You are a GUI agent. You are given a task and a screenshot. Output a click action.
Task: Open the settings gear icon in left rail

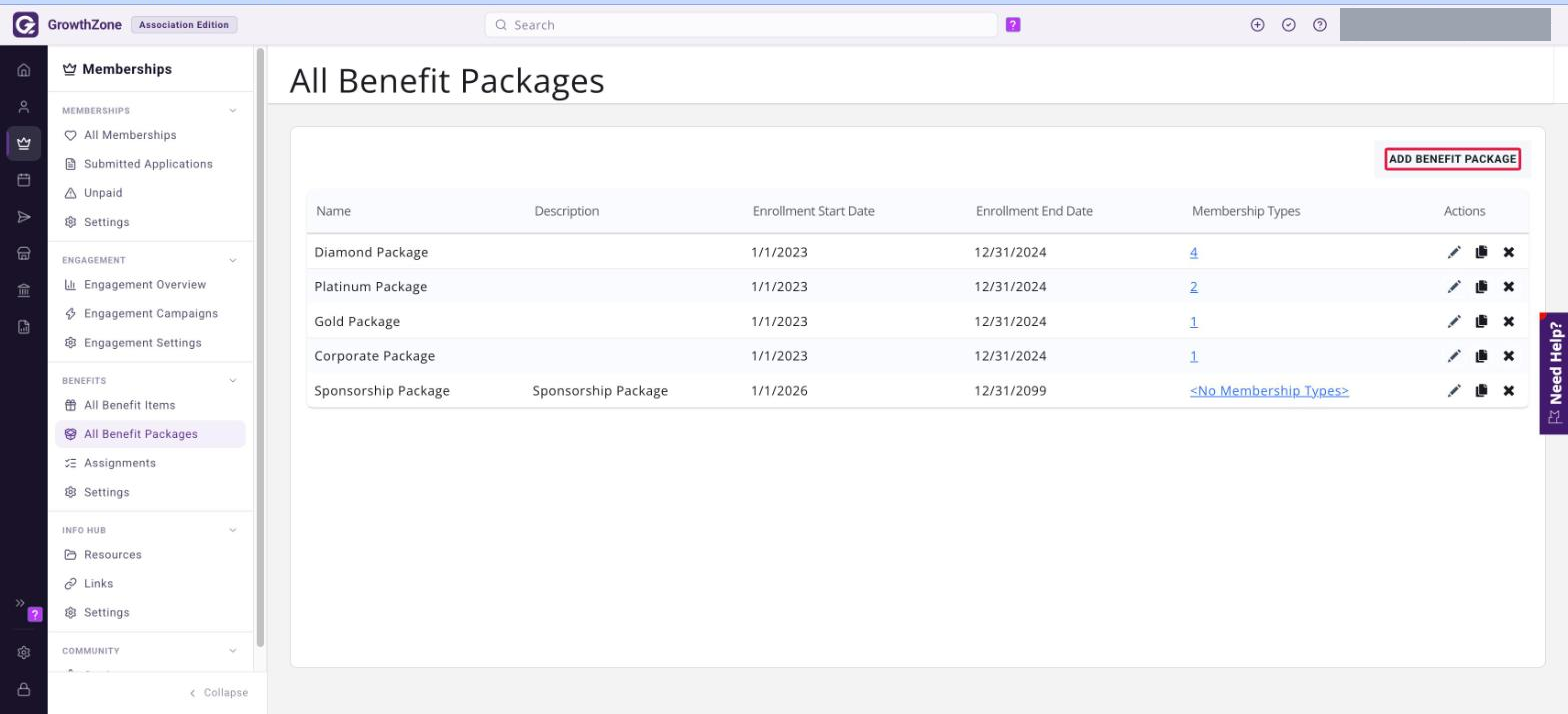tap(24, 652)
